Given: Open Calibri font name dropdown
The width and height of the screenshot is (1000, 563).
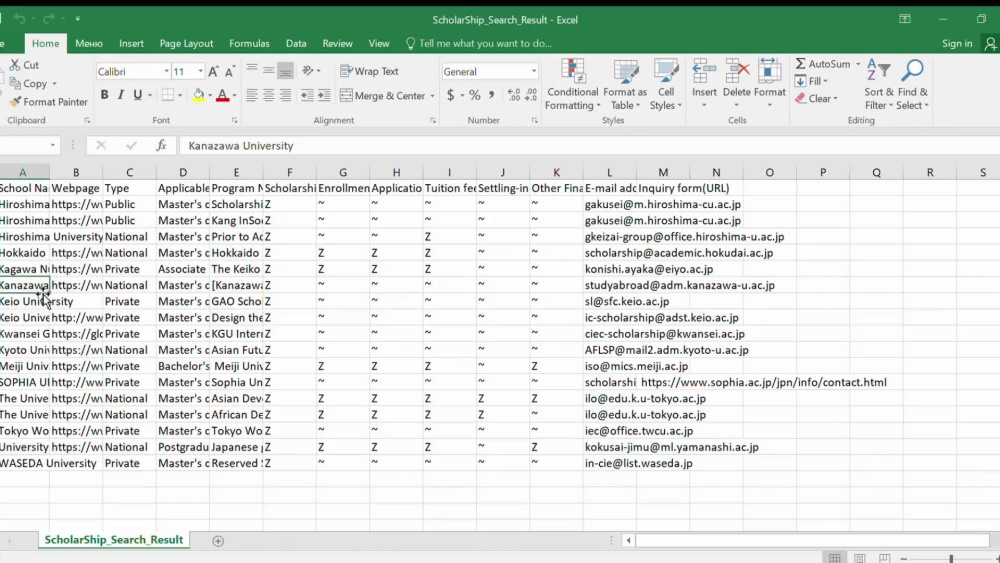Looking at the screenshot, I should pos(166,71).
